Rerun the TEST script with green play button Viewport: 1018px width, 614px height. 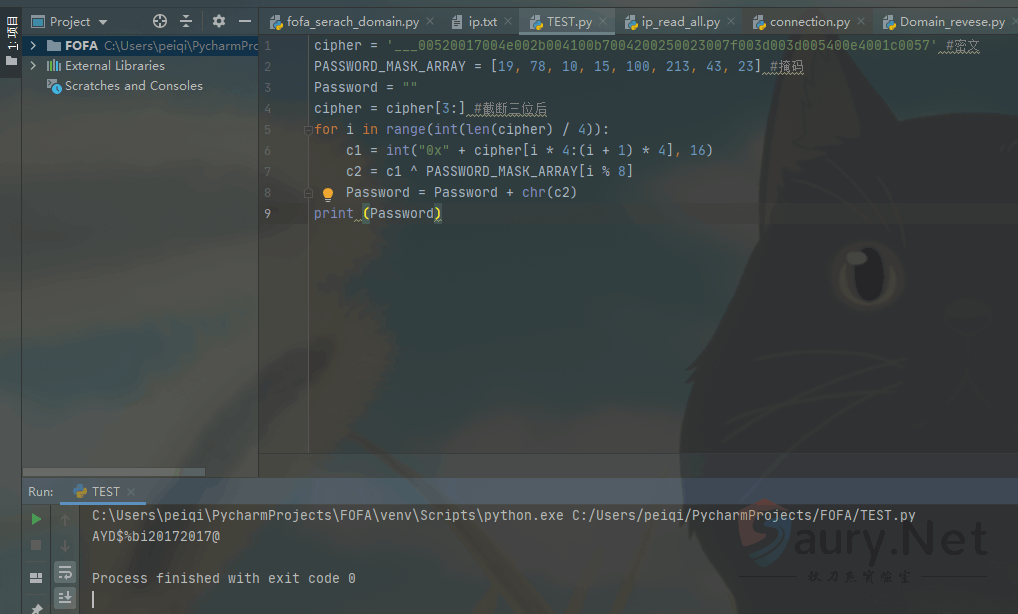click(x=36, y=519)
